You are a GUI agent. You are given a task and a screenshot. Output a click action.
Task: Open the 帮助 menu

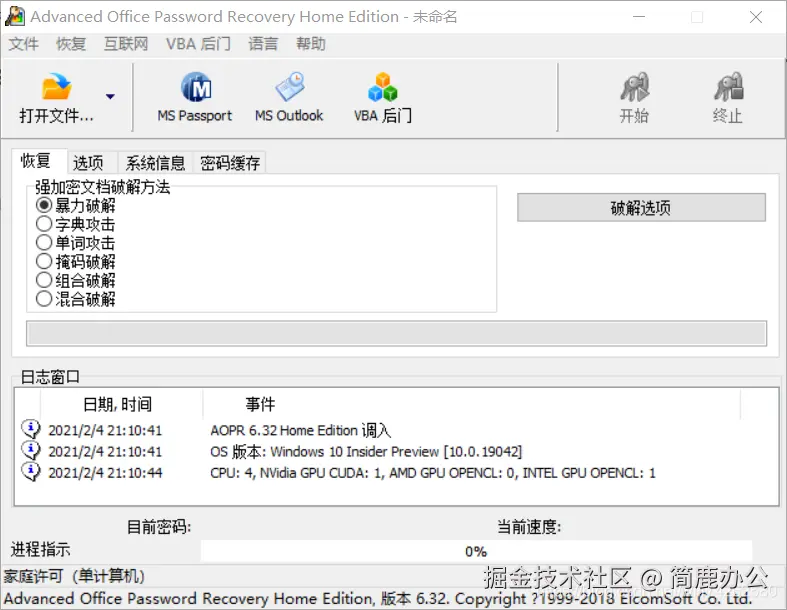[311, 44]
